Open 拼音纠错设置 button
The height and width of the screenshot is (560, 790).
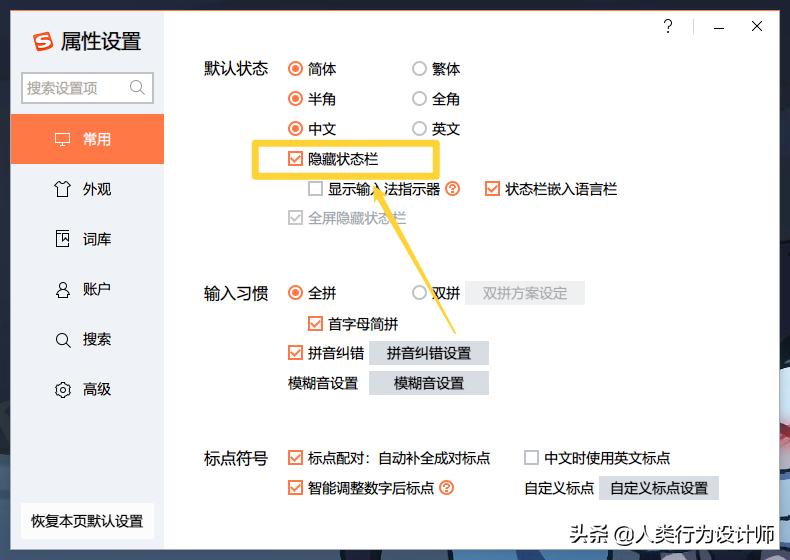click(429, 353)
